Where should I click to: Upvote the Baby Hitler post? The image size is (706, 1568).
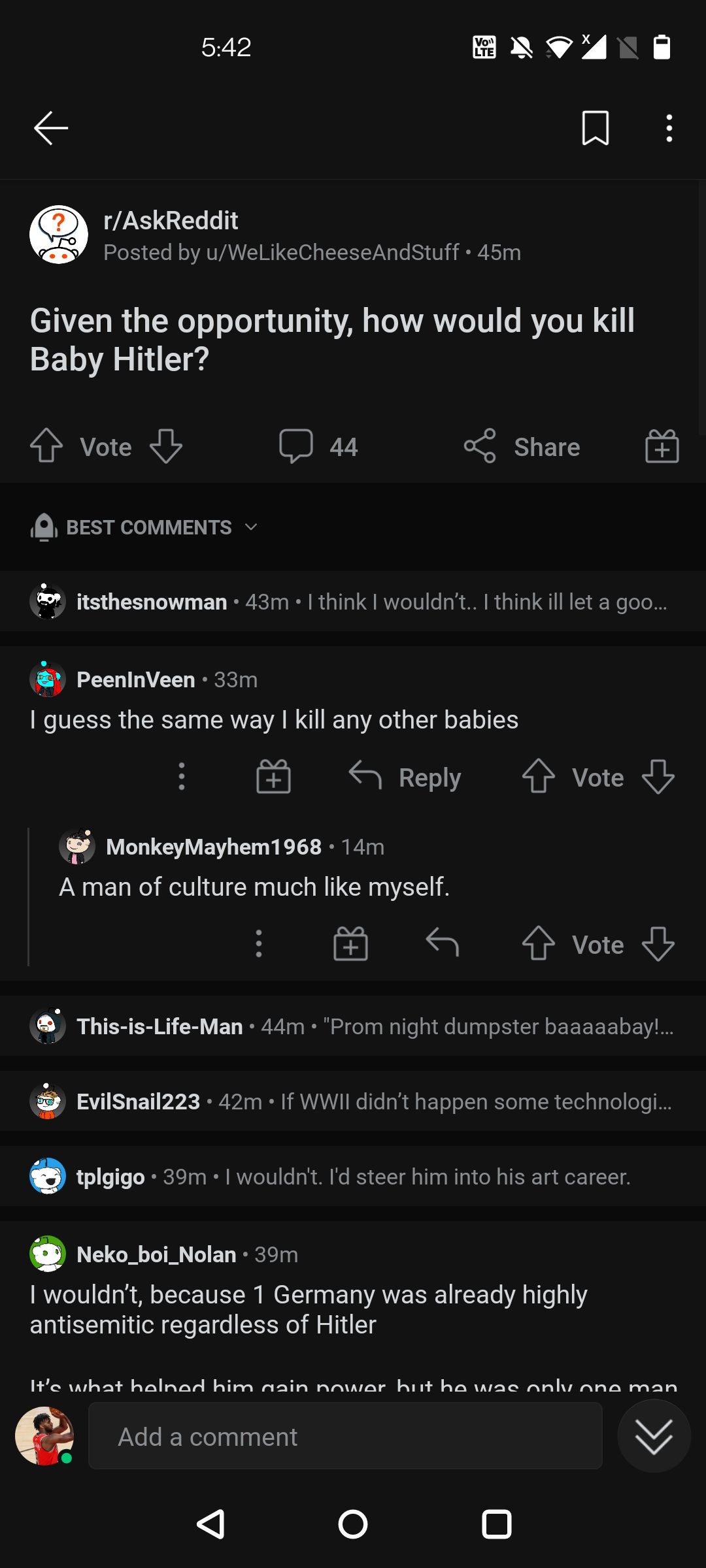[46, 447]
